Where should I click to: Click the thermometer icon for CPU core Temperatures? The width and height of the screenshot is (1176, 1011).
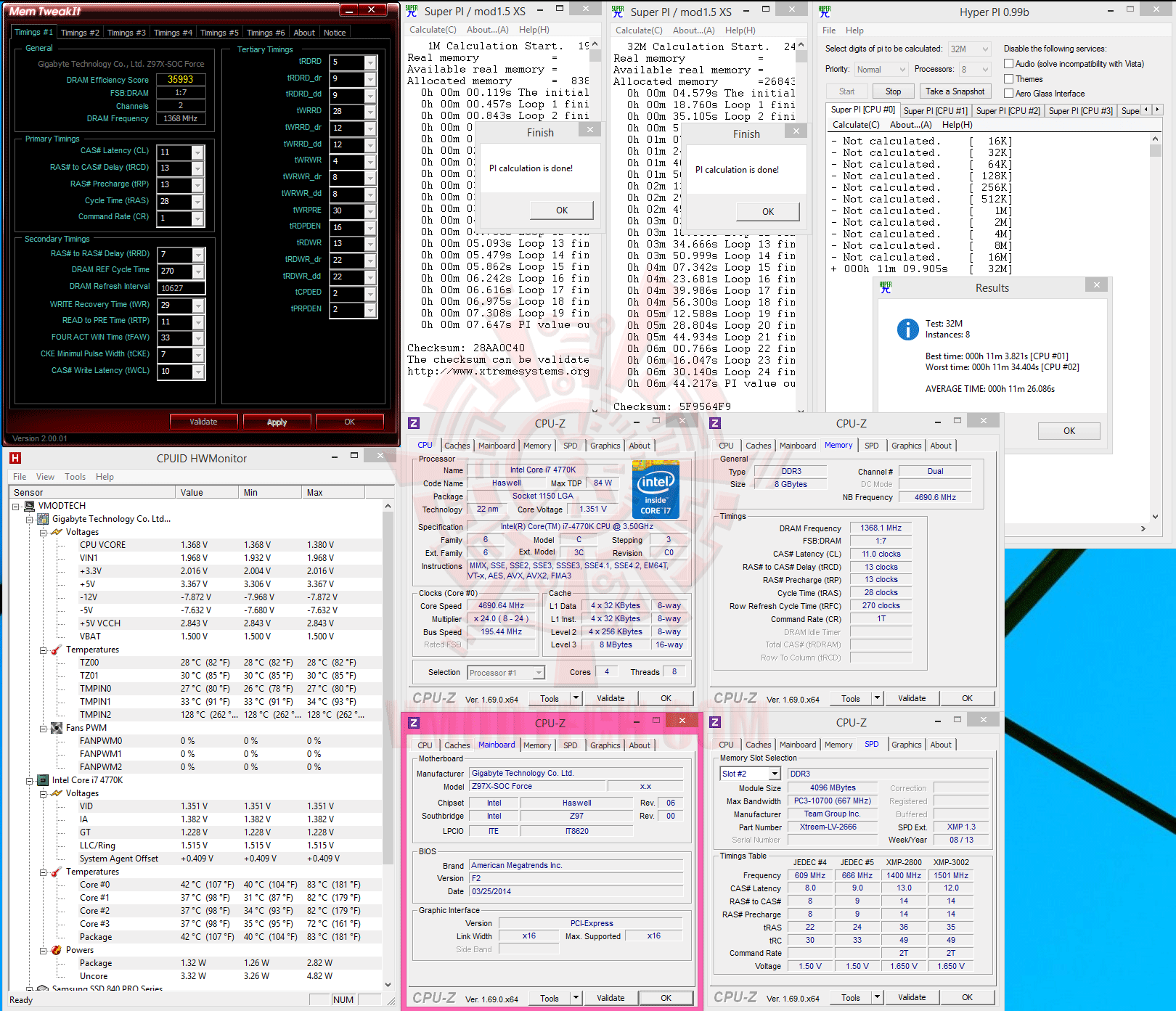pos(57,872)
